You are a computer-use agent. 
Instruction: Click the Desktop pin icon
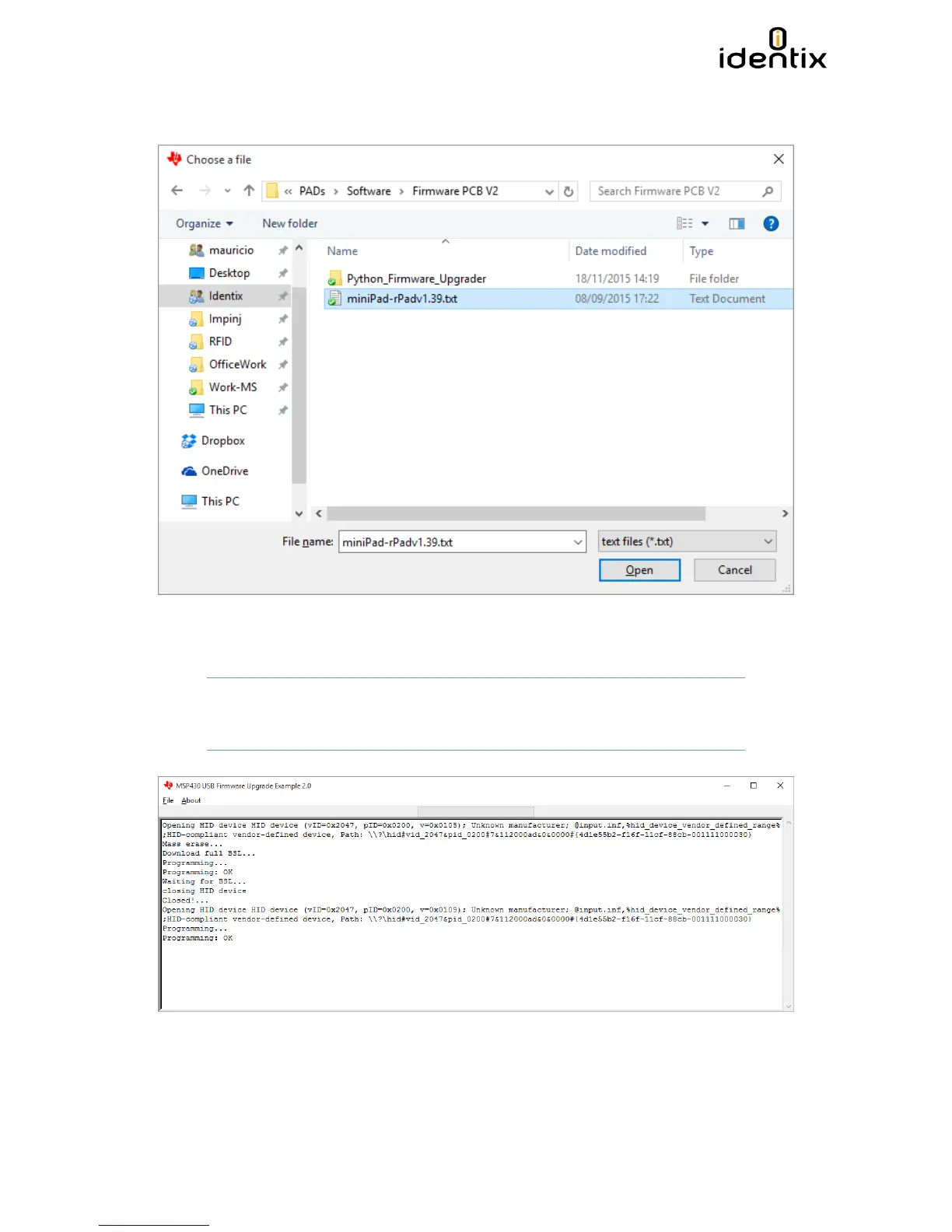pyautogui.click(x=283, y=273)
